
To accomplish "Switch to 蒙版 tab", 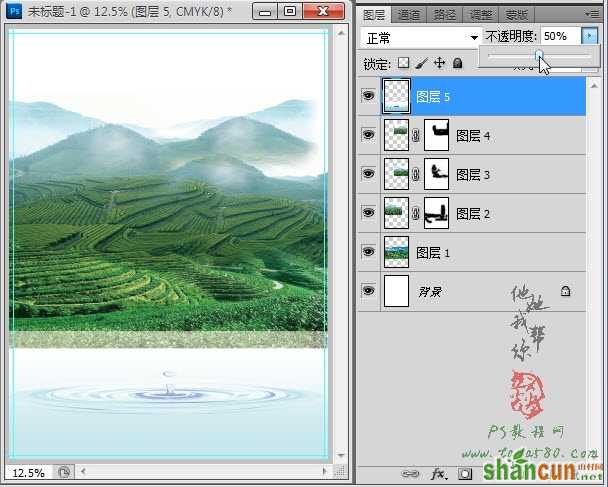I will pos(516,15).
